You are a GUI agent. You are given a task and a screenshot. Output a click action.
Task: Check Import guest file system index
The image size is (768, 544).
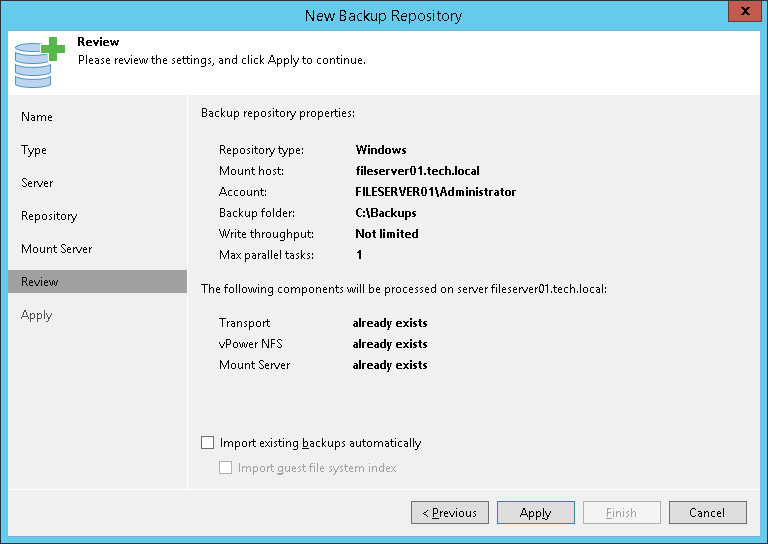pyautogui.click(x=226, y=468)
